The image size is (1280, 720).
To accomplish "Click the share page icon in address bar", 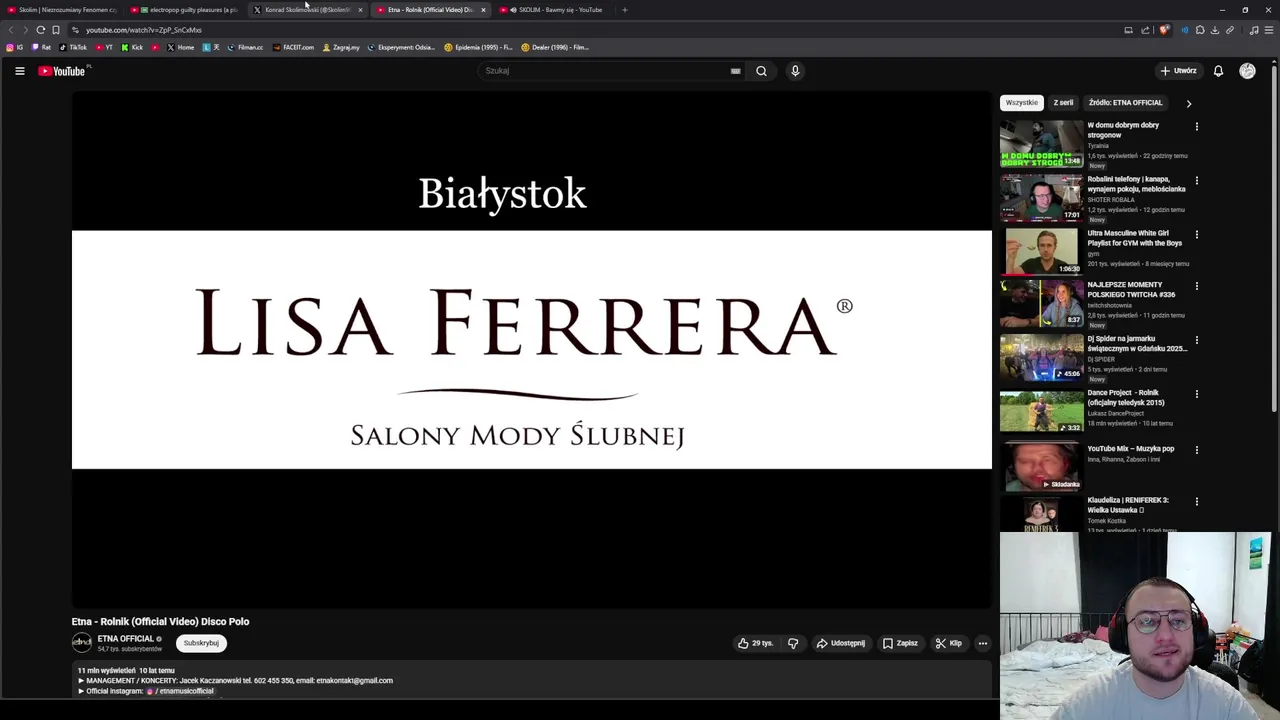I will pyautogui.click(x=1147, y=30).
